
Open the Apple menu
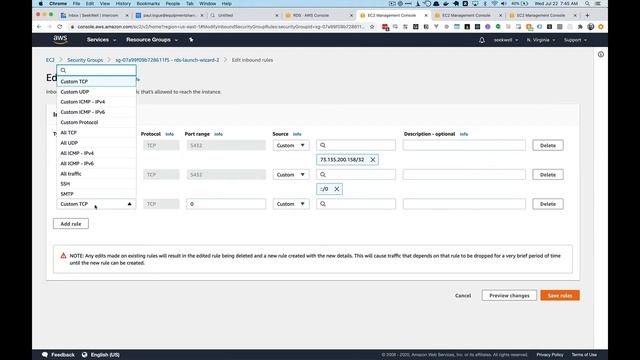pos(40,4)
